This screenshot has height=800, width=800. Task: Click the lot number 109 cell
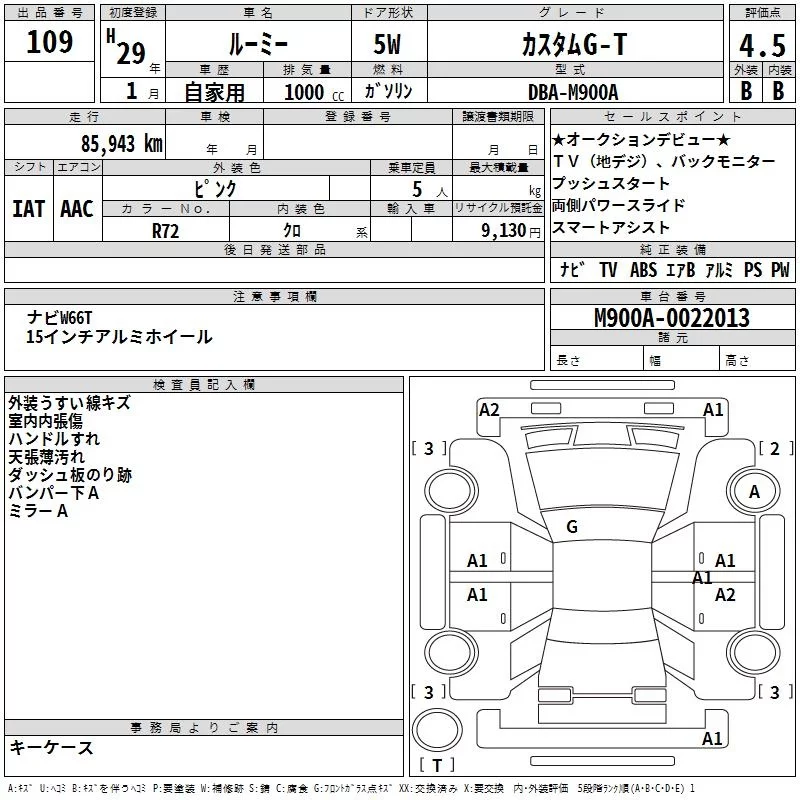tap(49, 41)
